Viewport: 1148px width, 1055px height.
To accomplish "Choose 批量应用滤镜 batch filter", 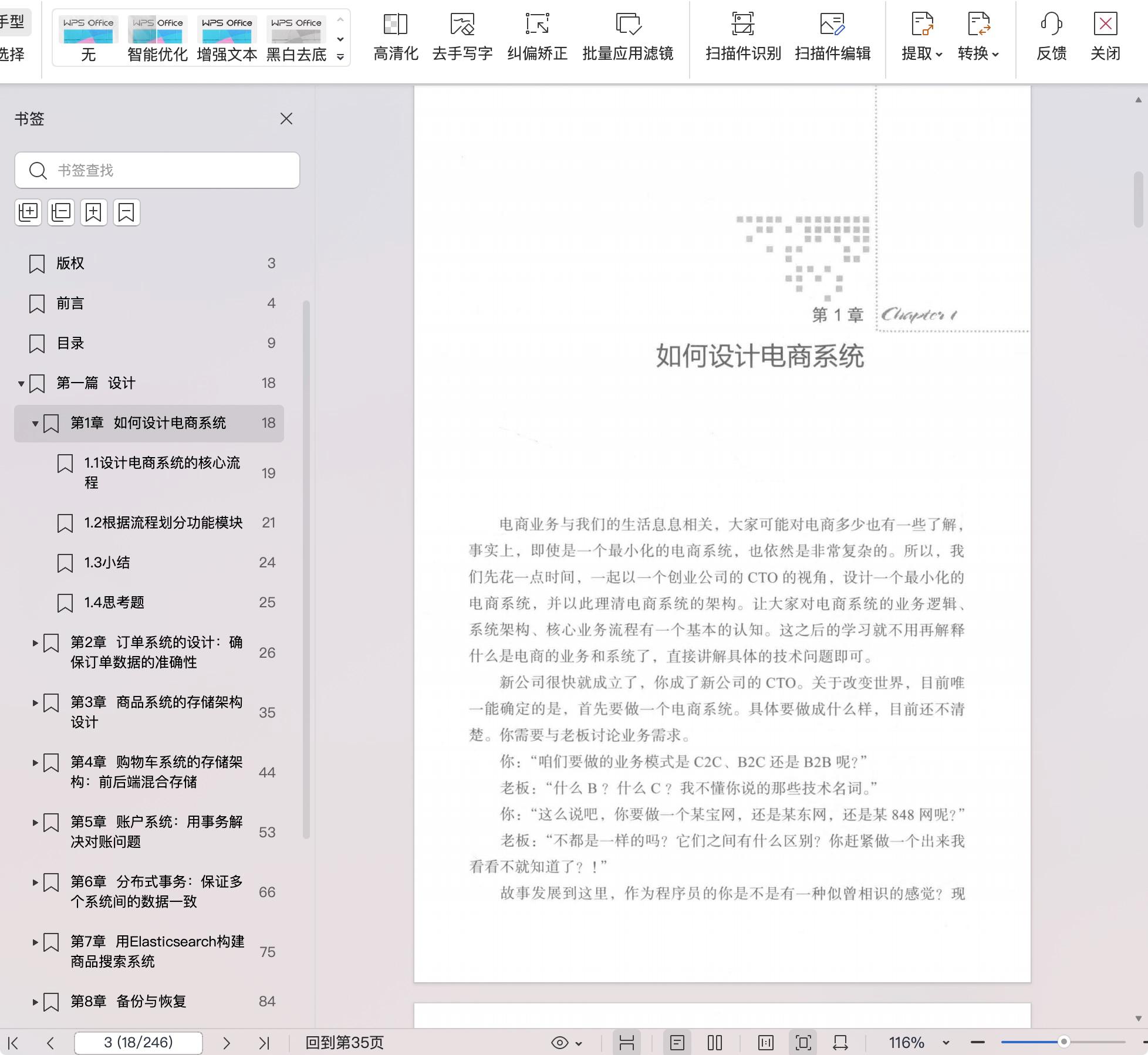I will [627, 37].
